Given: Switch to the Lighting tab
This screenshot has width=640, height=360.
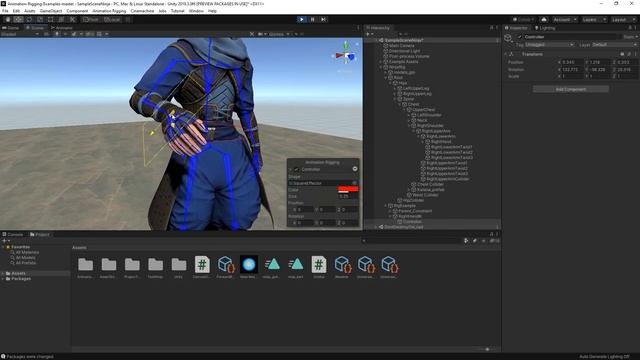Looking at the screenshot, I should click(545, 28).
